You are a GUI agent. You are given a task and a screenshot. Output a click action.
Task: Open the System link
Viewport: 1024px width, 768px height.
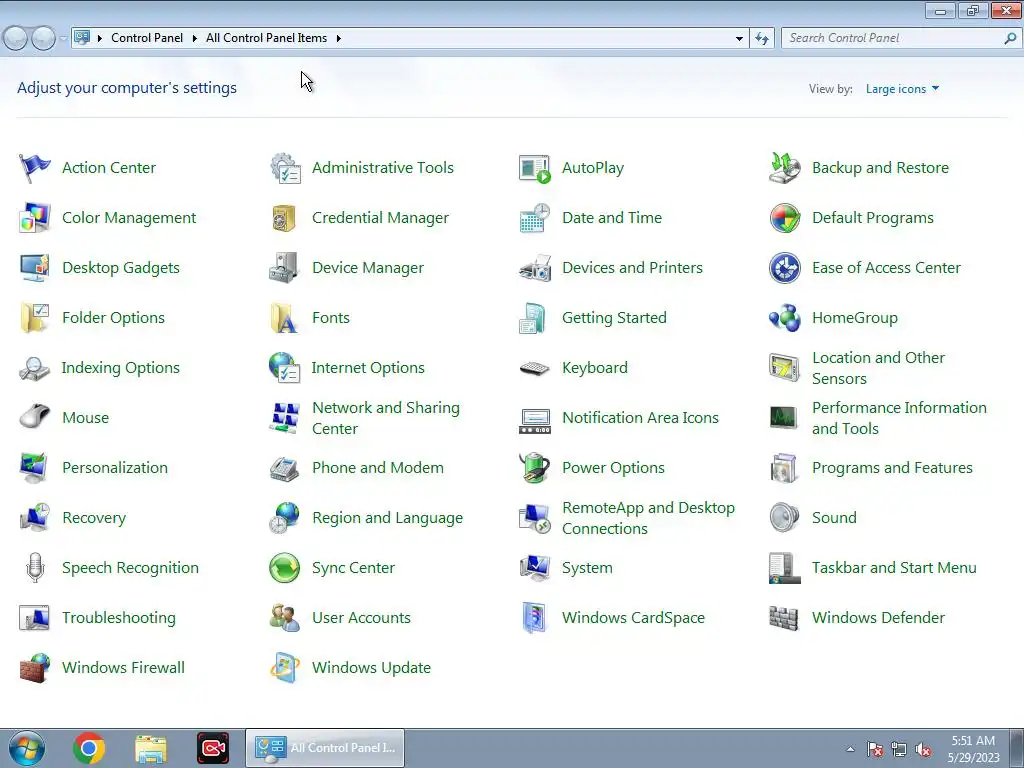pos(587,568)
